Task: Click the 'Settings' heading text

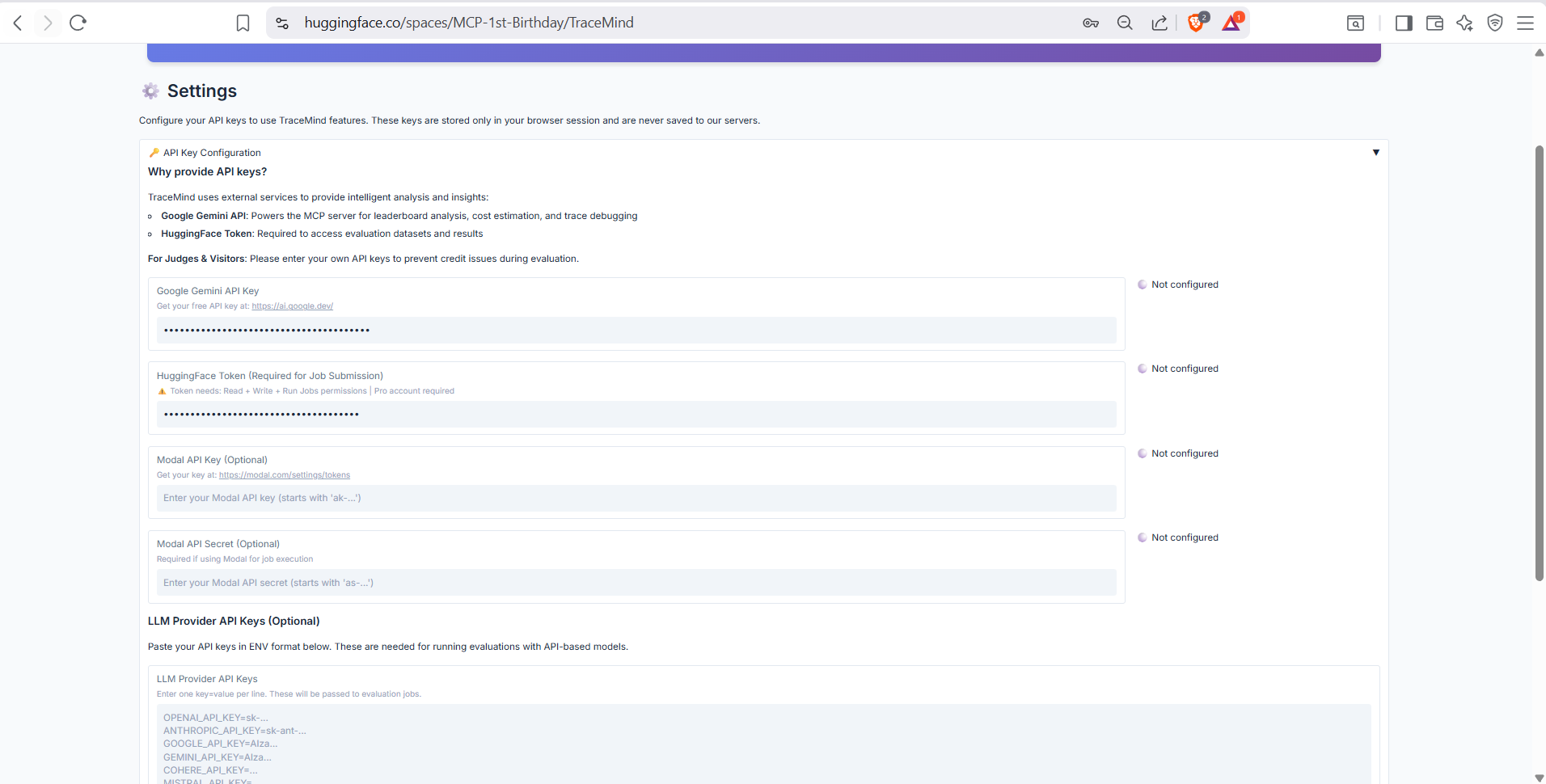Action: (202, 91)
